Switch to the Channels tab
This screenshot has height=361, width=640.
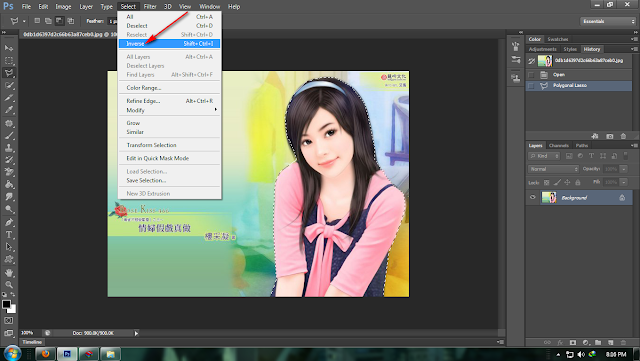(x=558, y=145)
